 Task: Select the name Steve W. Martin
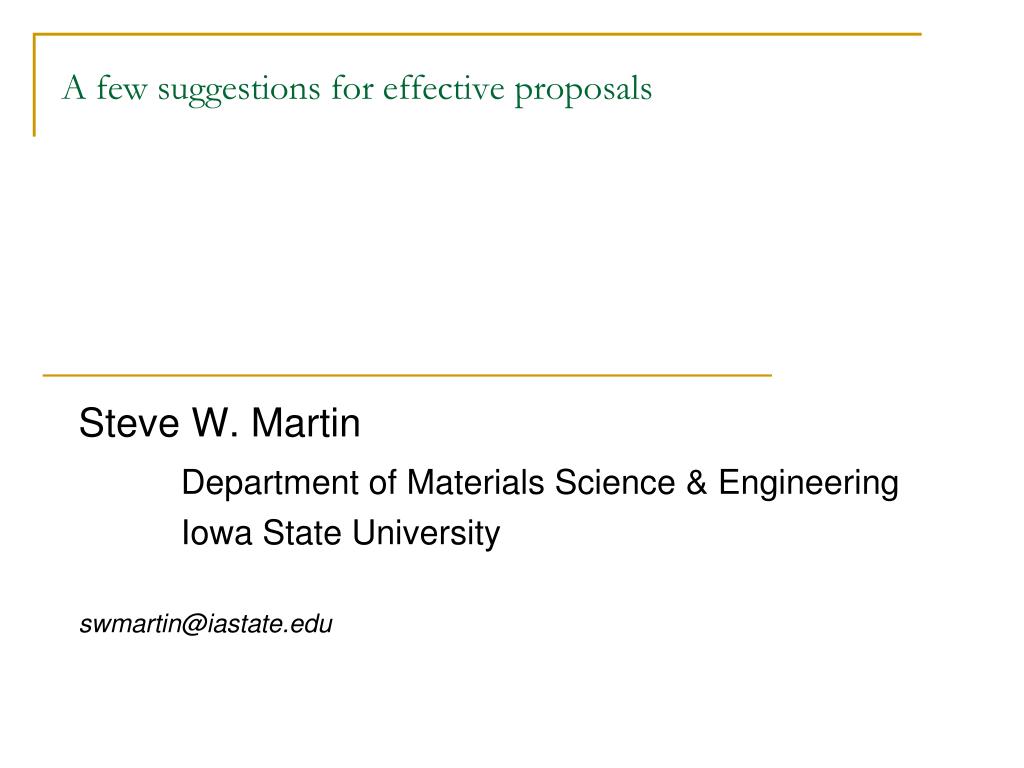(x=219, y=423)
